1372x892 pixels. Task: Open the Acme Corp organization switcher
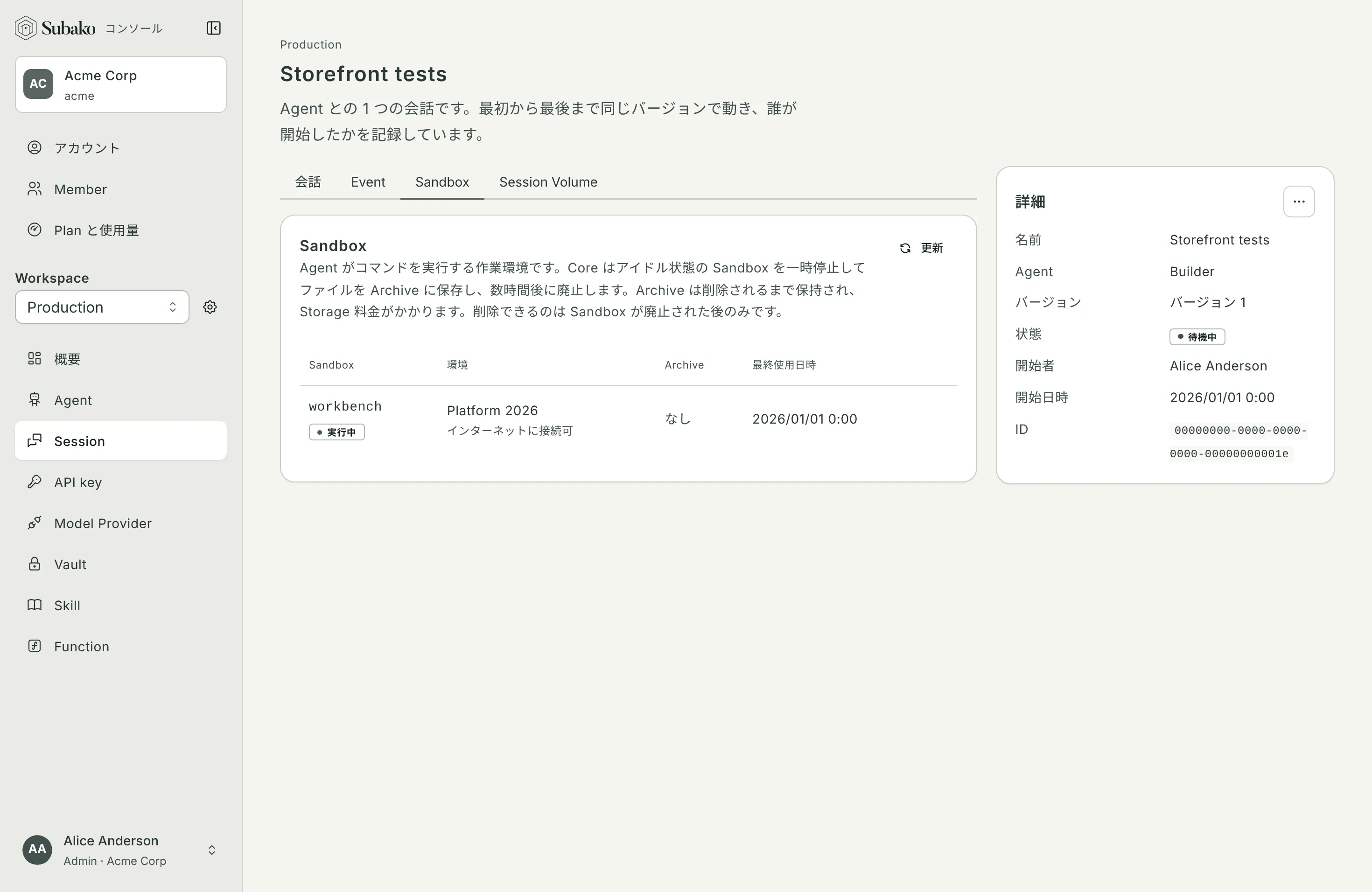(120, 85)
